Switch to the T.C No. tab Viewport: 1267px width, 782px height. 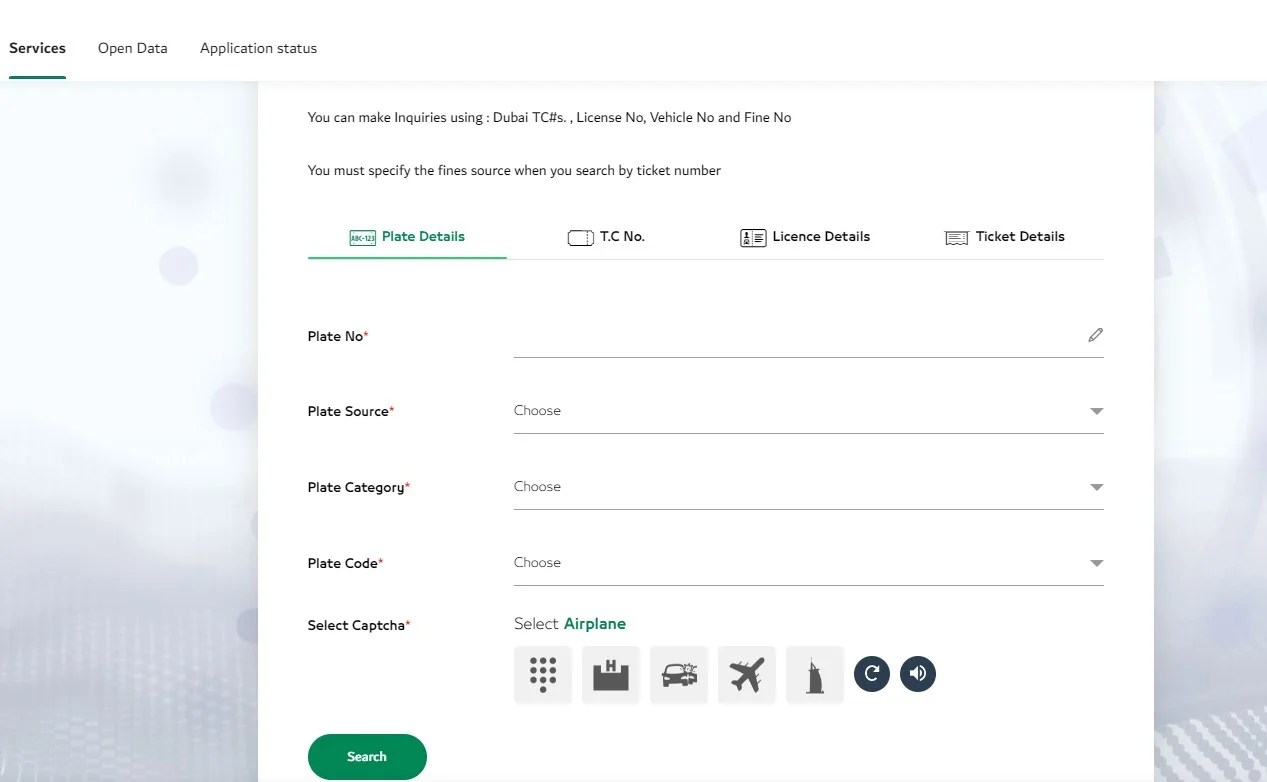(x=606, y=237)
